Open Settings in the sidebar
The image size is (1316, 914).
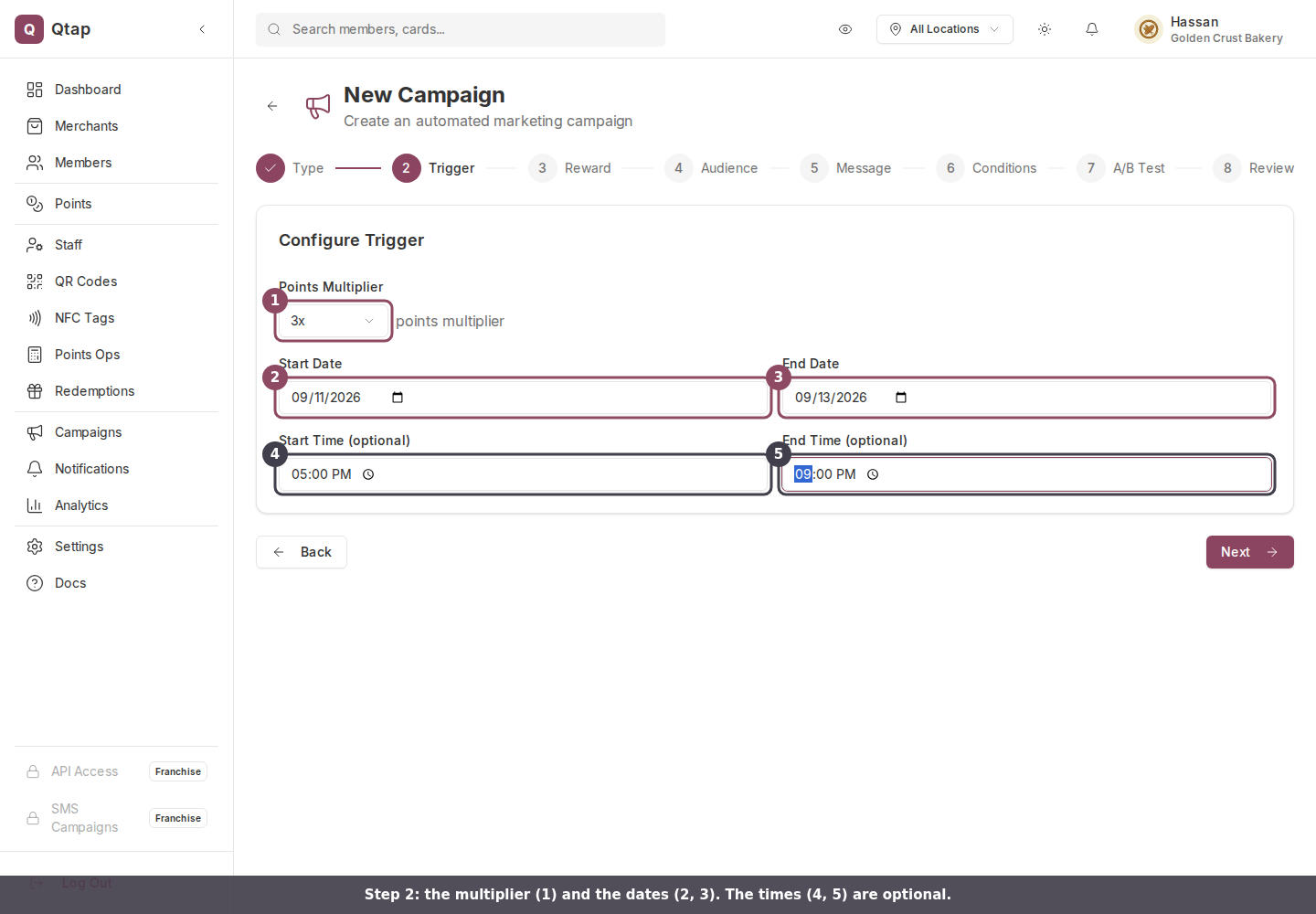[117, 547]
